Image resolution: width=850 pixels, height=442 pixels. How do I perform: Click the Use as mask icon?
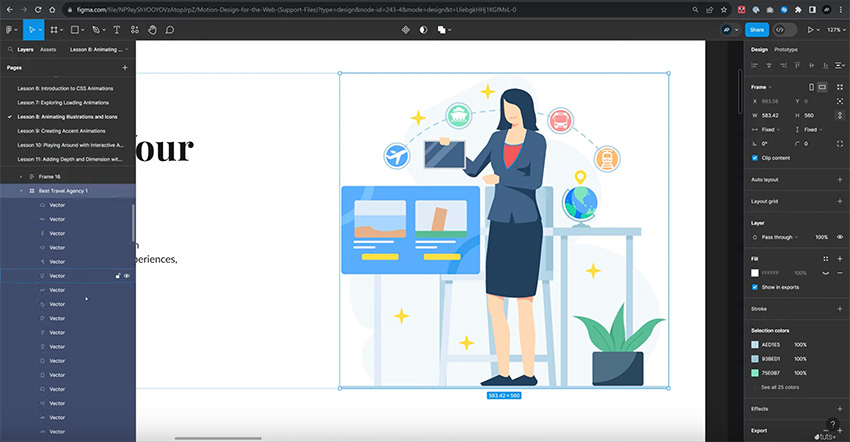pyautogui.click(x=423, y=30)
